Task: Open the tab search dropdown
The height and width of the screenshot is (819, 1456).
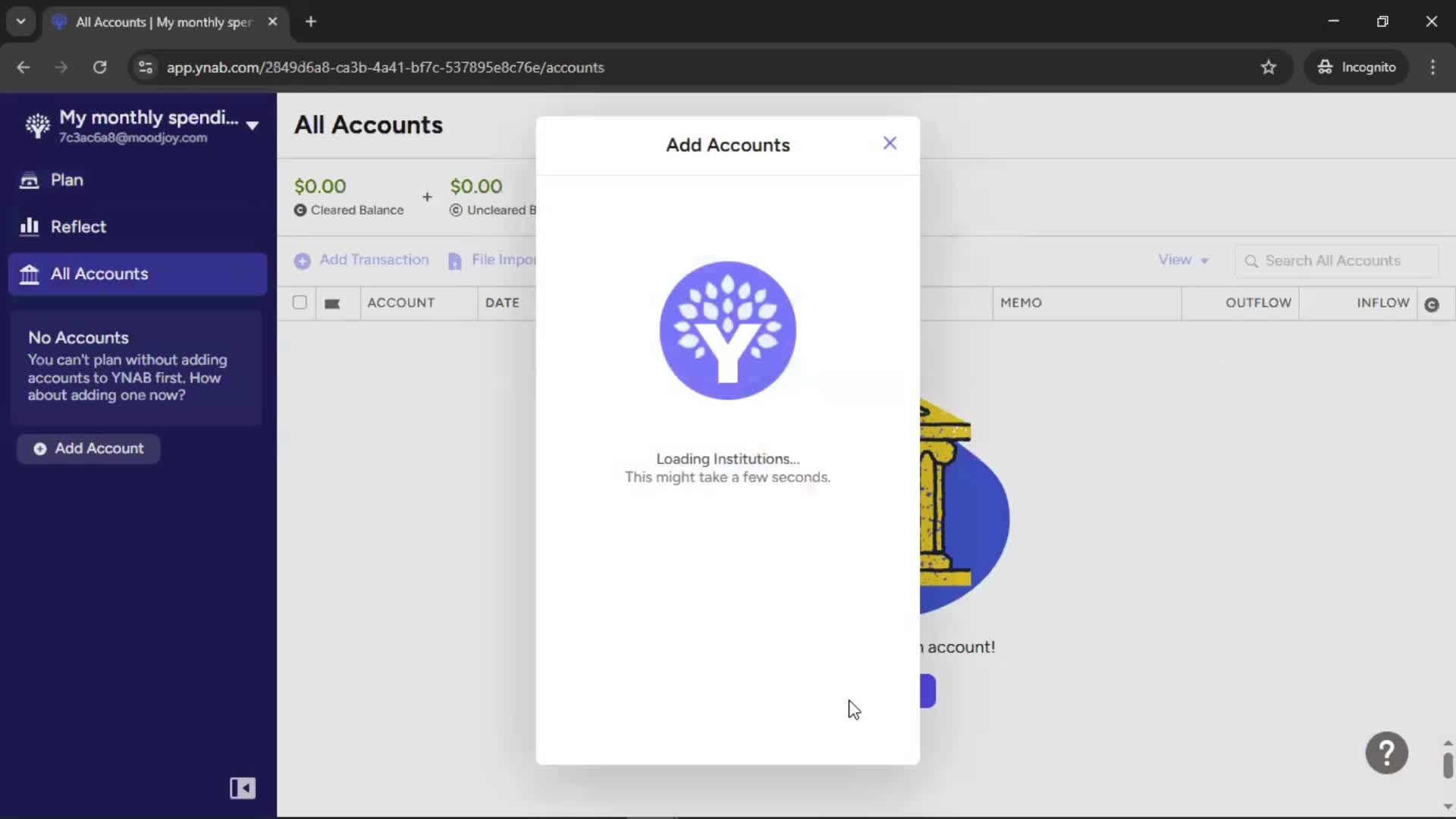Action: click(21, 22)
